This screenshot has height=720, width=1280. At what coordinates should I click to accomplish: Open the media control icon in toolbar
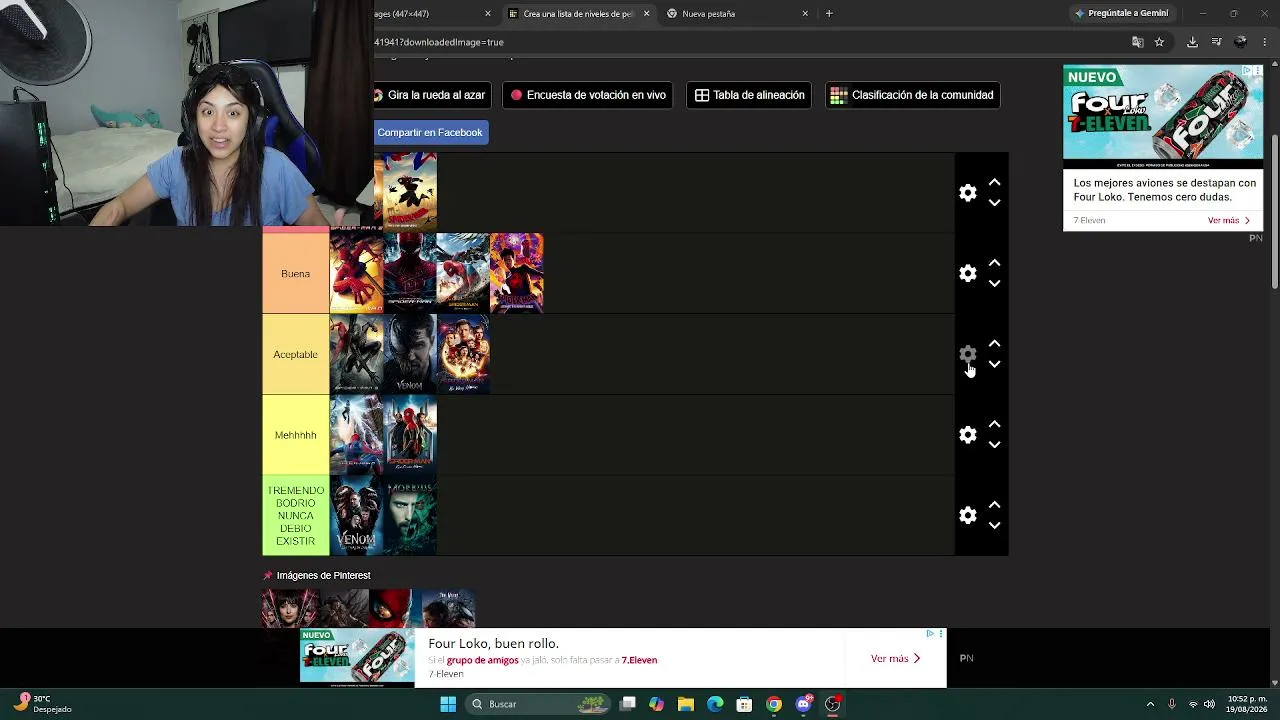coord(1216,42)
